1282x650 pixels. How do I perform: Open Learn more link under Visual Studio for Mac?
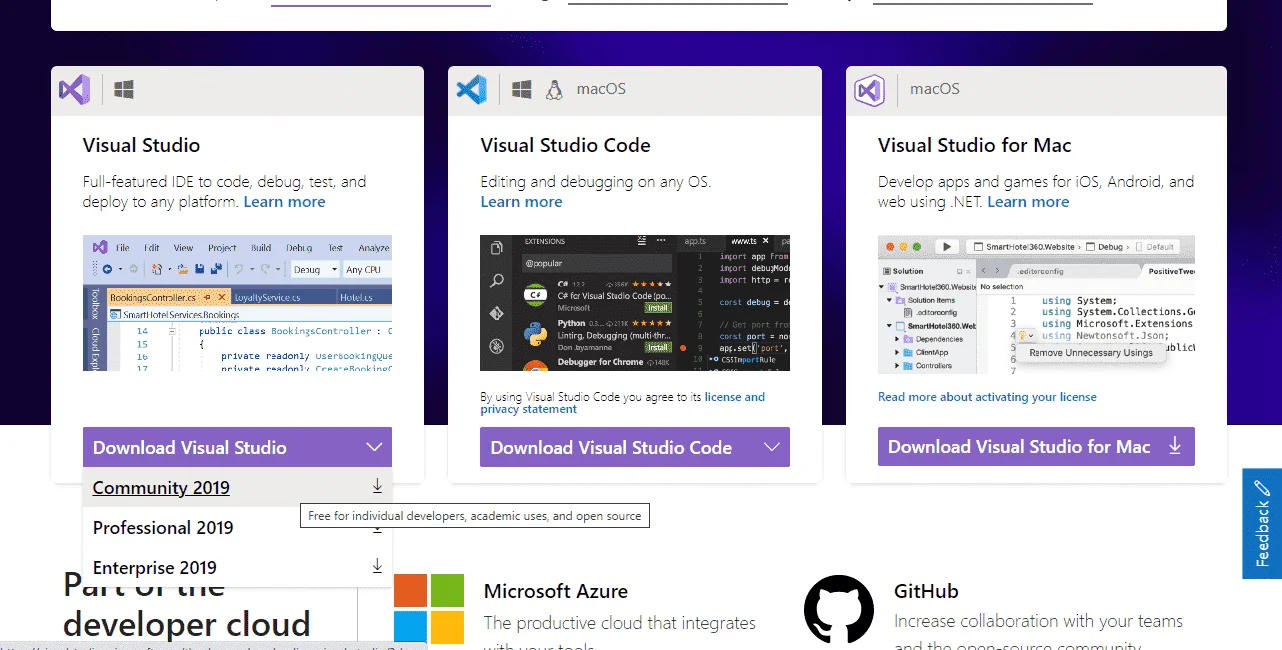tap(1028, 202)
